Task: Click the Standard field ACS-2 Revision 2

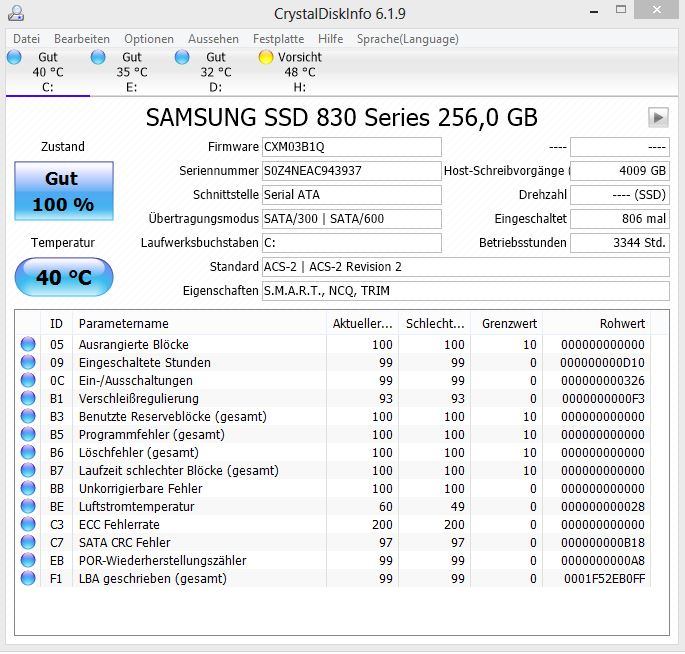Action: pyautogui.click(x=466, y=267)
